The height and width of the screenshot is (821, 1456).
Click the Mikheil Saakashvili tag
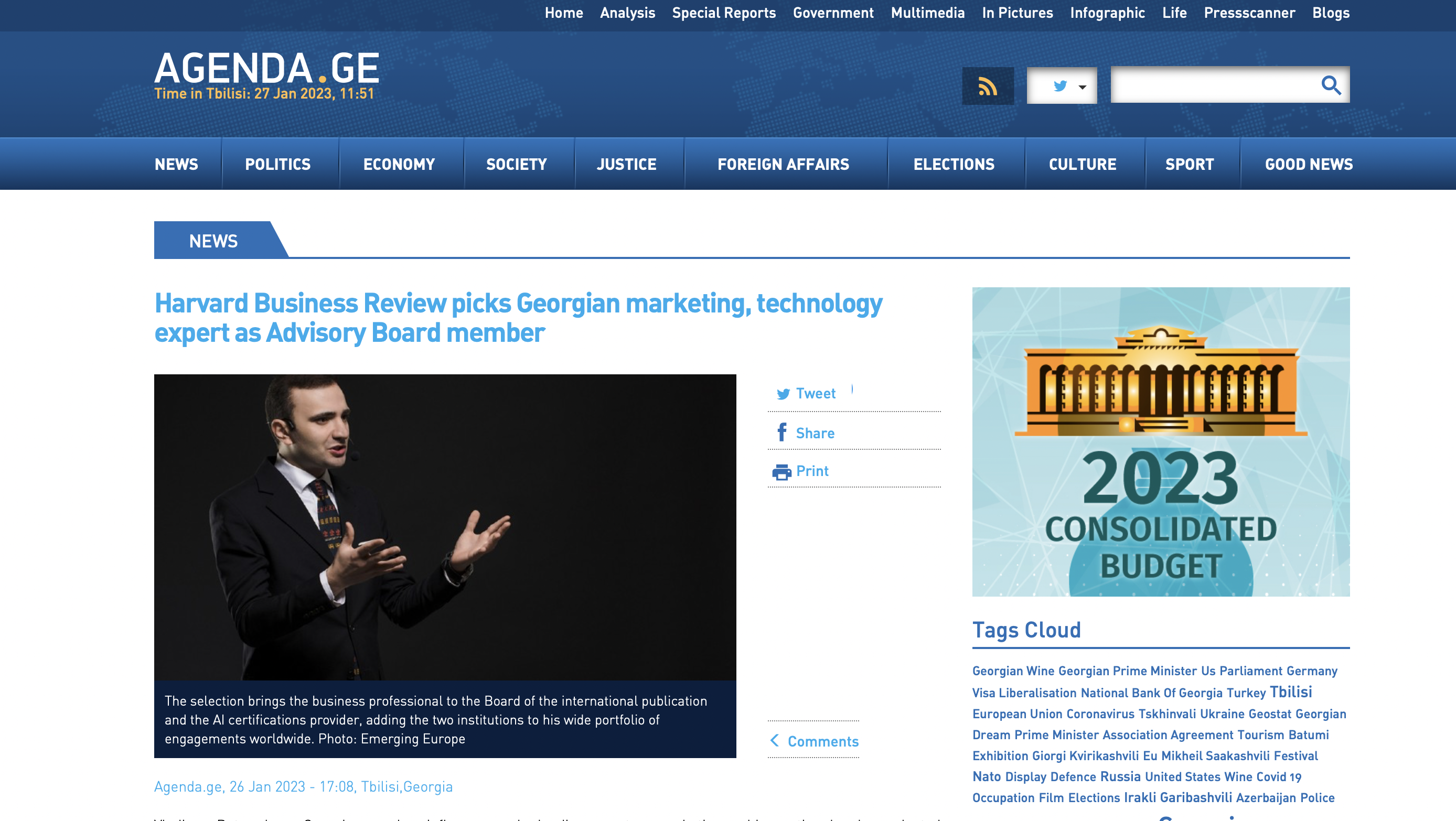click(1215, 755)
